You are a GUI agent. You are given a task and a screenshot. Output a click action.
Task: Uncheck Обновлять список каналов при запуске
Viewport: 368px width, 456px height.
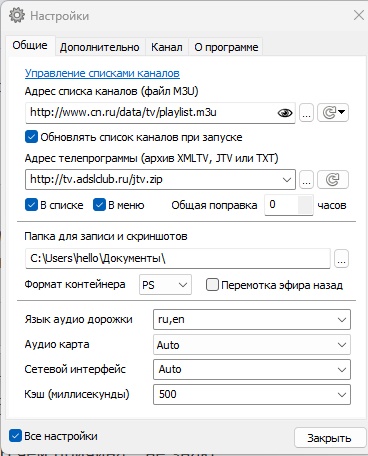pos(31,137)
